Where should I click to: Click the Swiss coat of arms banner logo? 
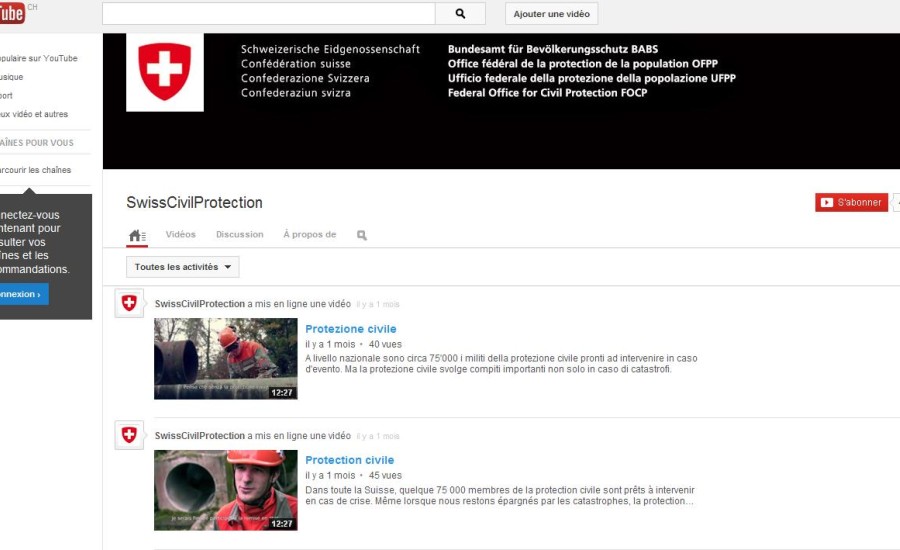(x=164, y=72)
